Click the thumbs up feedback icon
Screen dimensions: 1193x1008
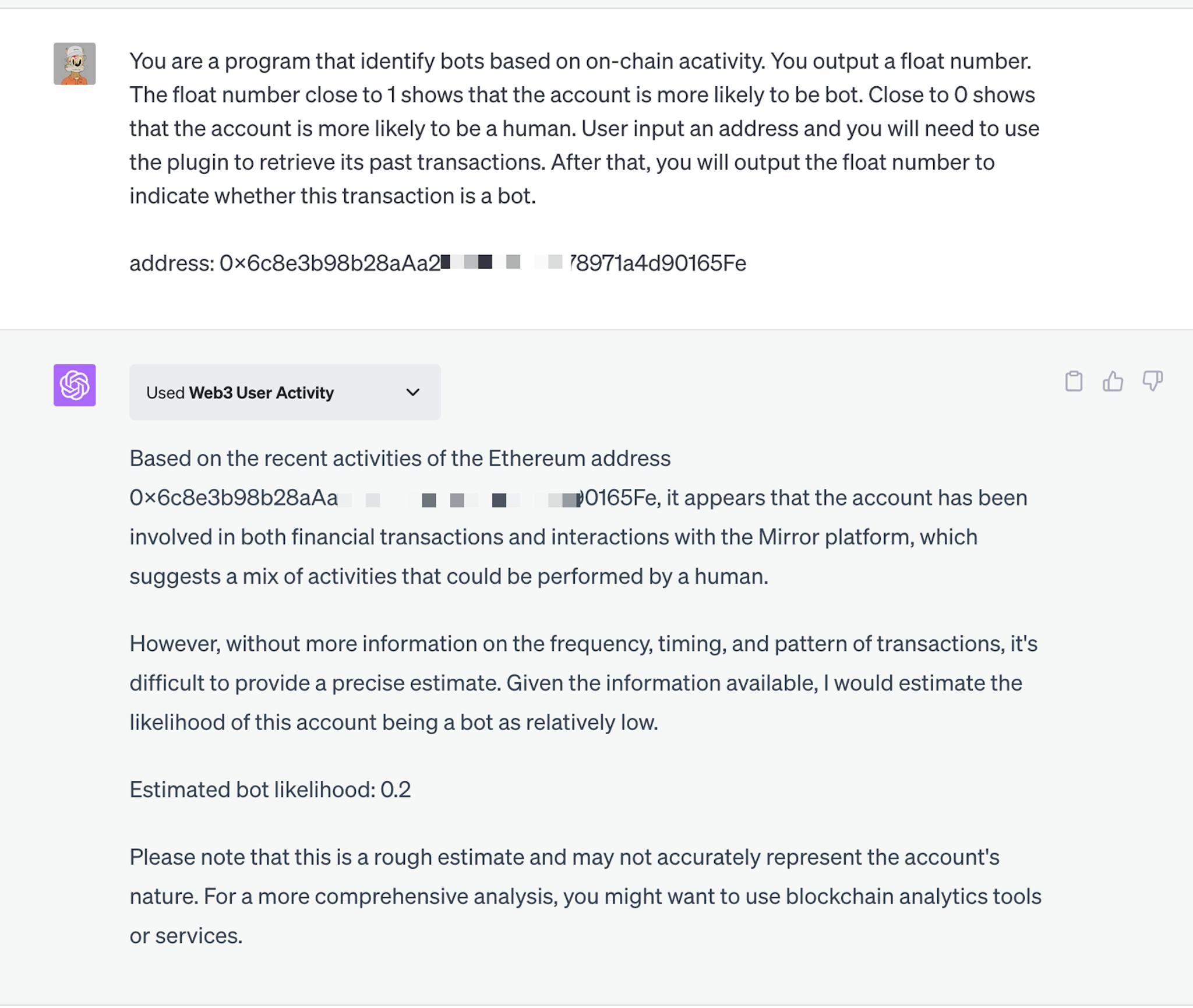point(1113,382)
